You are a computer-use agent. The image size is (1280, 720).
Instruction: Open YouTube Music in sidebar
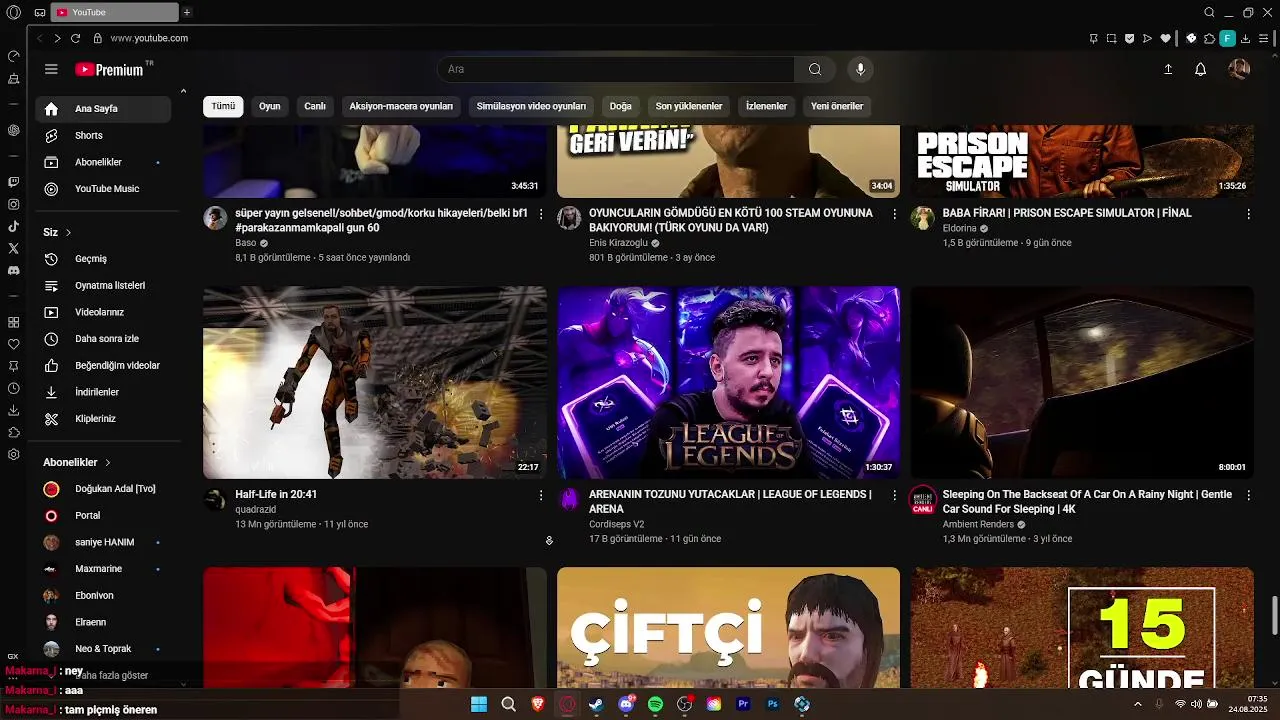(x=103, y=189)
